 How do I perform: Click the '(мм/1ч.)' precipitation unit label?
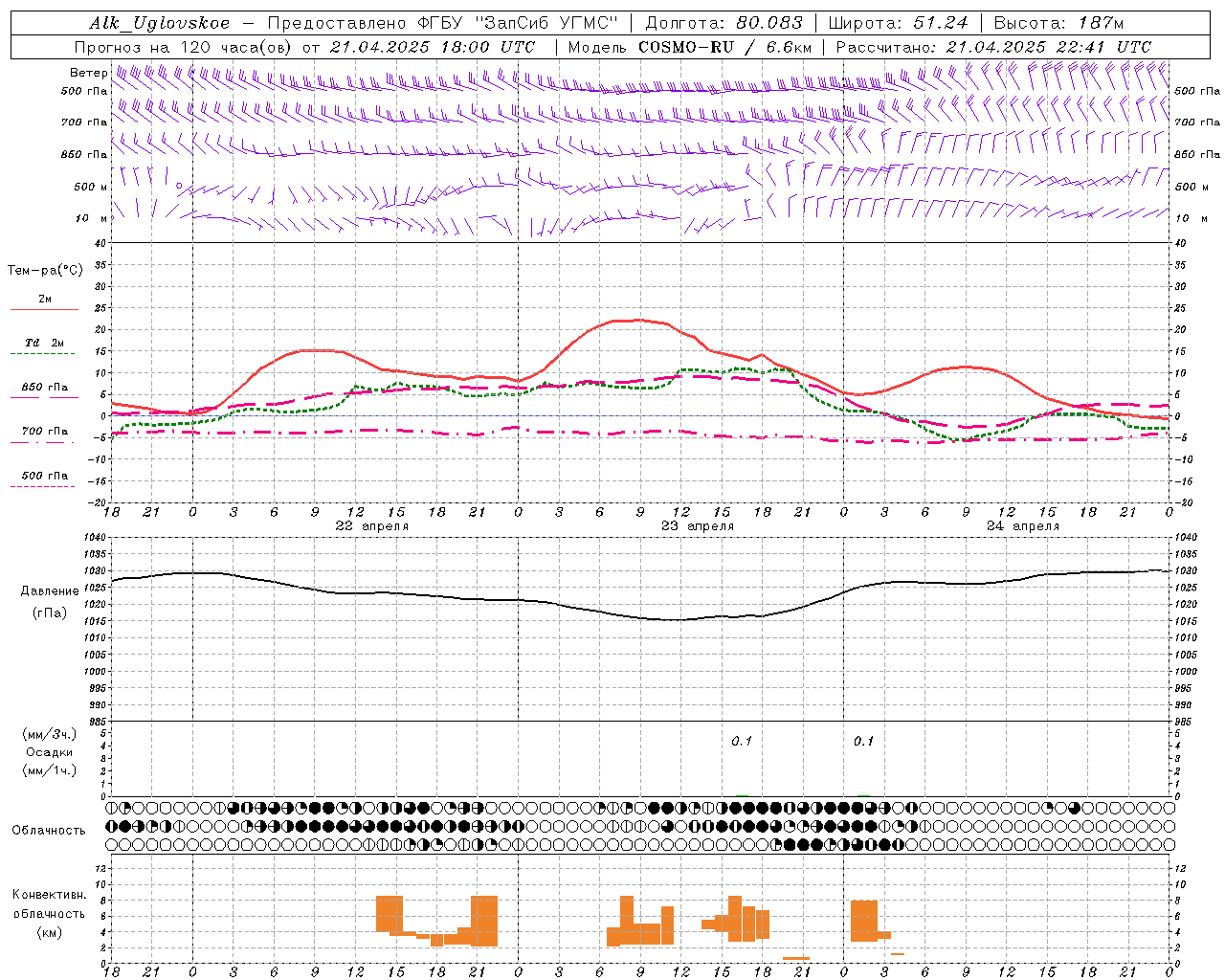point(50,770)
